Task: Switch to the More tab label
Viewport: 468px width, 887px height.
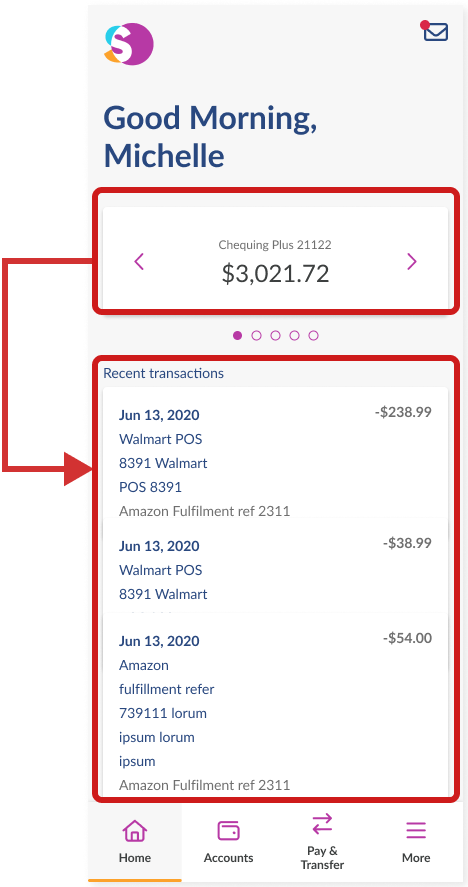Action: point(416,858)
